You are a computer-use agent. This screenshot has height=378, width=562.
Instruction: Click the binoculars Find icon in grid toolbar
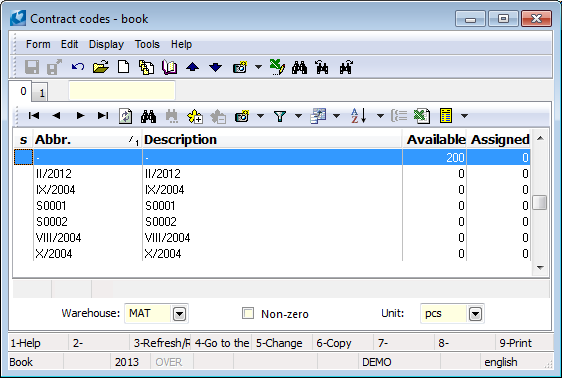coord(148,116)
